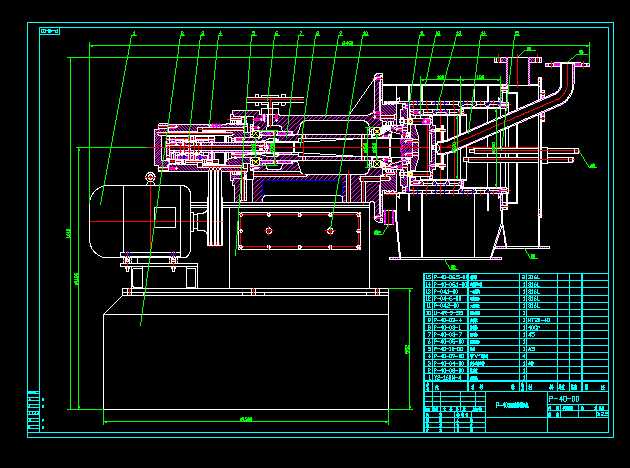Click part number P-40-03-7 in parts list

click(x=448, y=335)
